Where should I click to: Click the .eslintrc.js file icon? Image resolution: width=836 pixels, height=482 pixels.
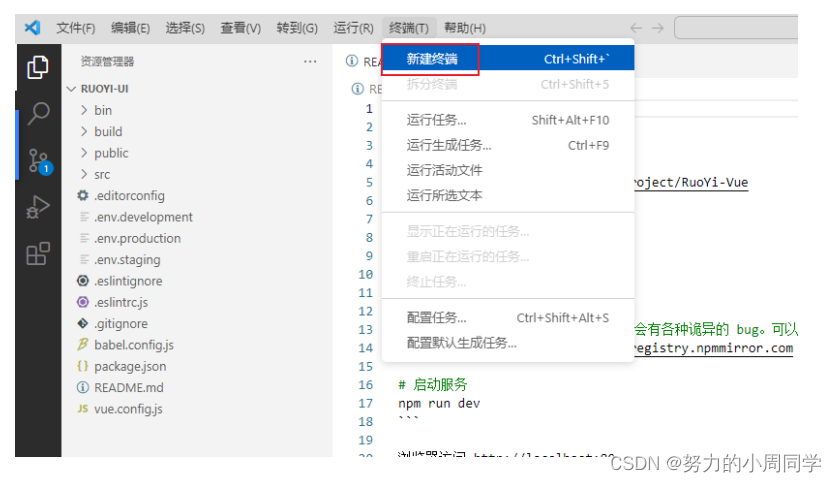[83, 302]
